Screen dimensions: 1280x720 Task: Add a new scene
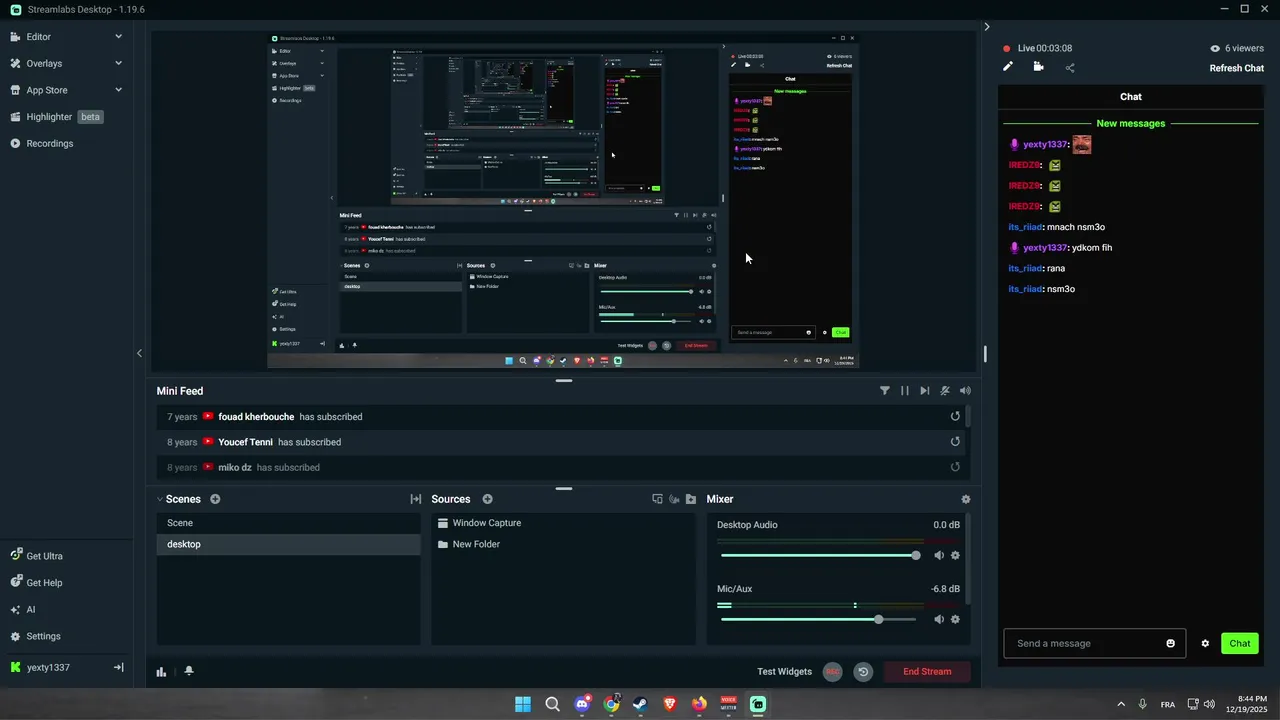pos(215,499)
